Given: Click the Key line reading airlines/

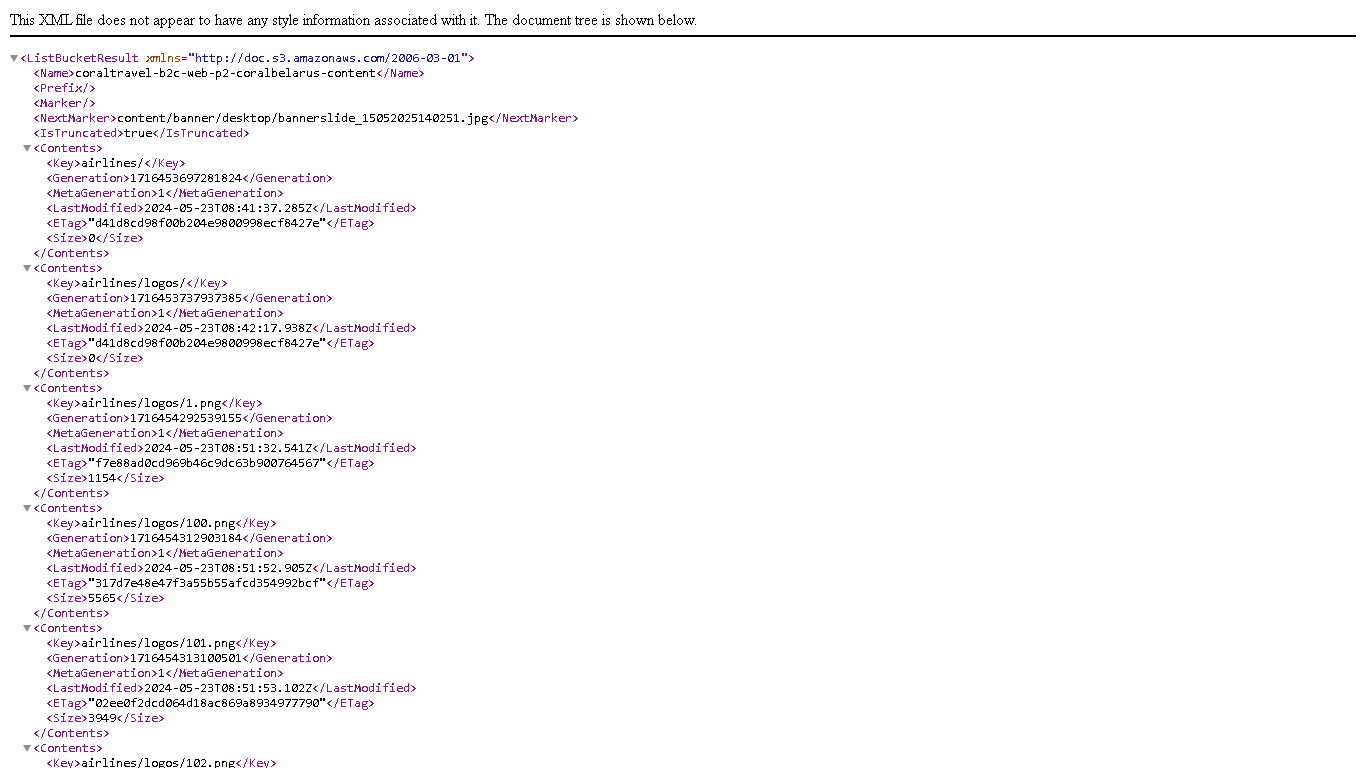Looking at the screenshot, I should point(115,163).
